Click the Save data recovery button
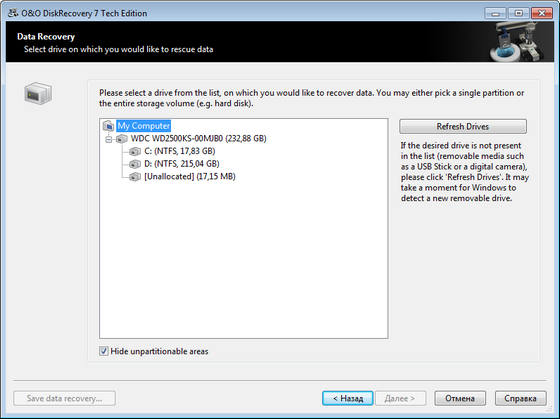 pos(64,398)
